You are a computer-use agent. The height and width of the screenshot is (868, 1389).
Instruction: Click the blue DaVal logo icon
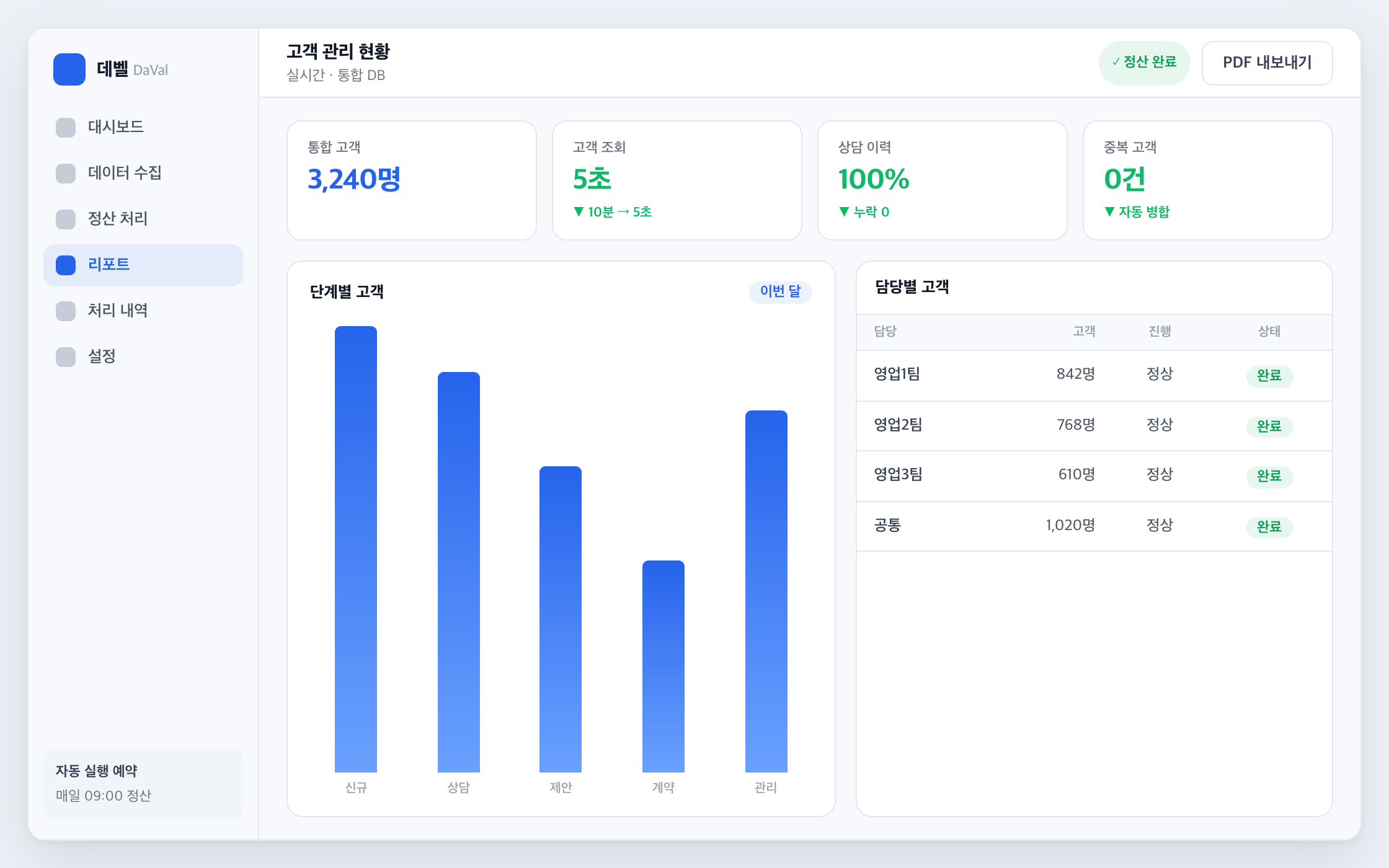tap(69, 69)
